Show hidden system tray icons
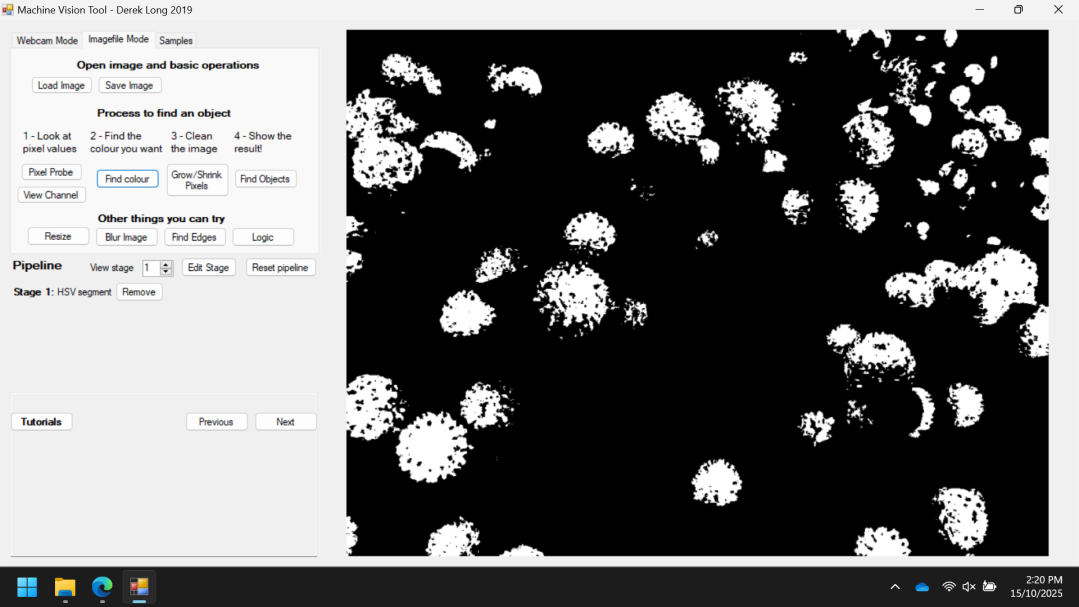The height and width of the screenshot is (607, 1079). [x=895, y=587]
